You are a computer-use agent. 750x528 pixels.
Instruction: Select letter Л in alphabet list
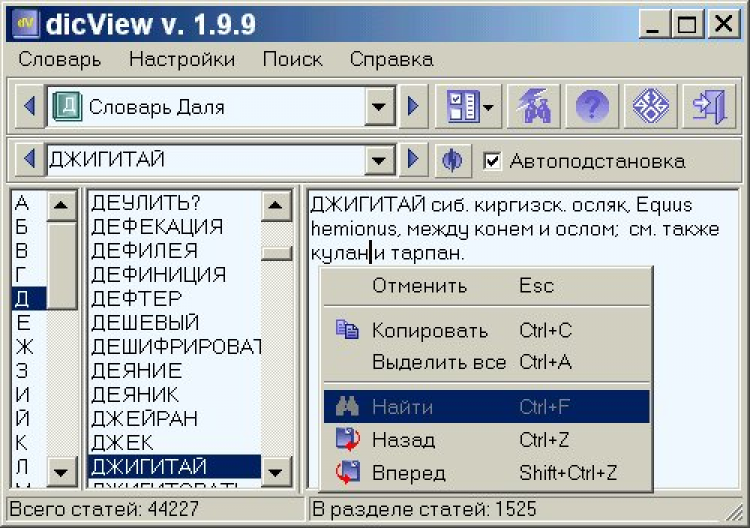click(29, 466)
